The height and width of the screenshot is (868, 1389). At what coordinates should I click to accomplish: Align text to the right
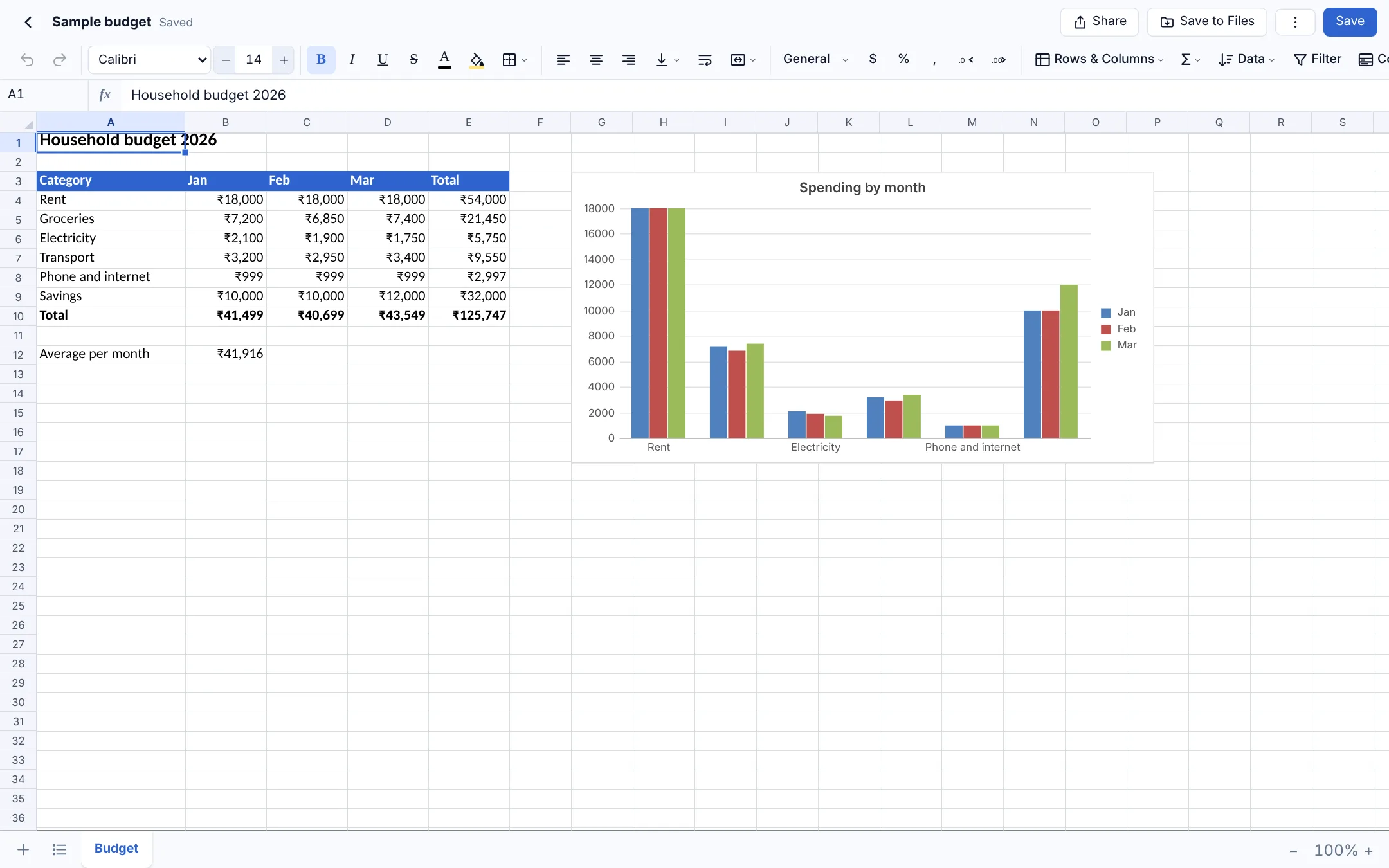(x=629, y=60)
